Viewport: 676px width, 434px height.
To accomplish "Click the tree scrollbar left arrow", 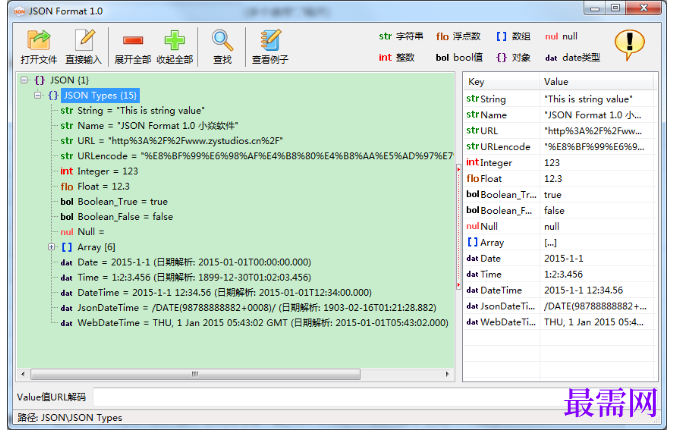I will coord(23,374).
